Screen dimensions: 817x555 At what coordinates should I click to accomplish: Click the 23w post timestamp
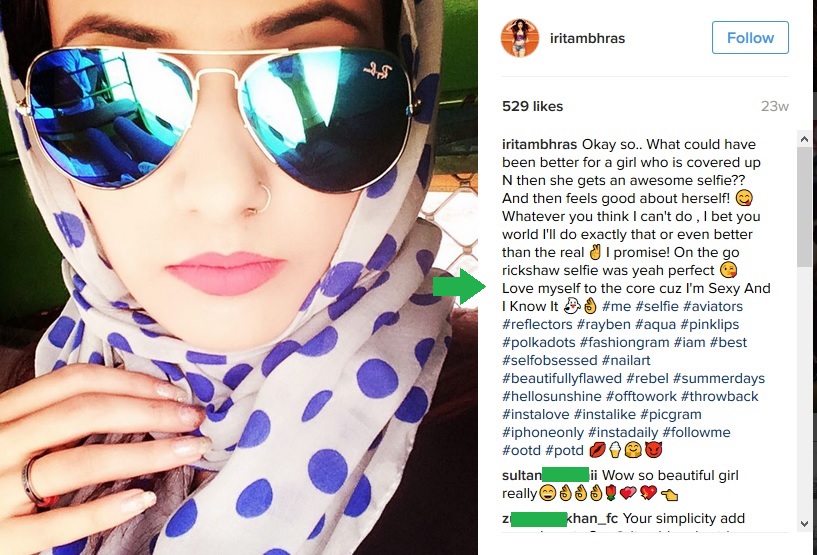tap(774, 106)
